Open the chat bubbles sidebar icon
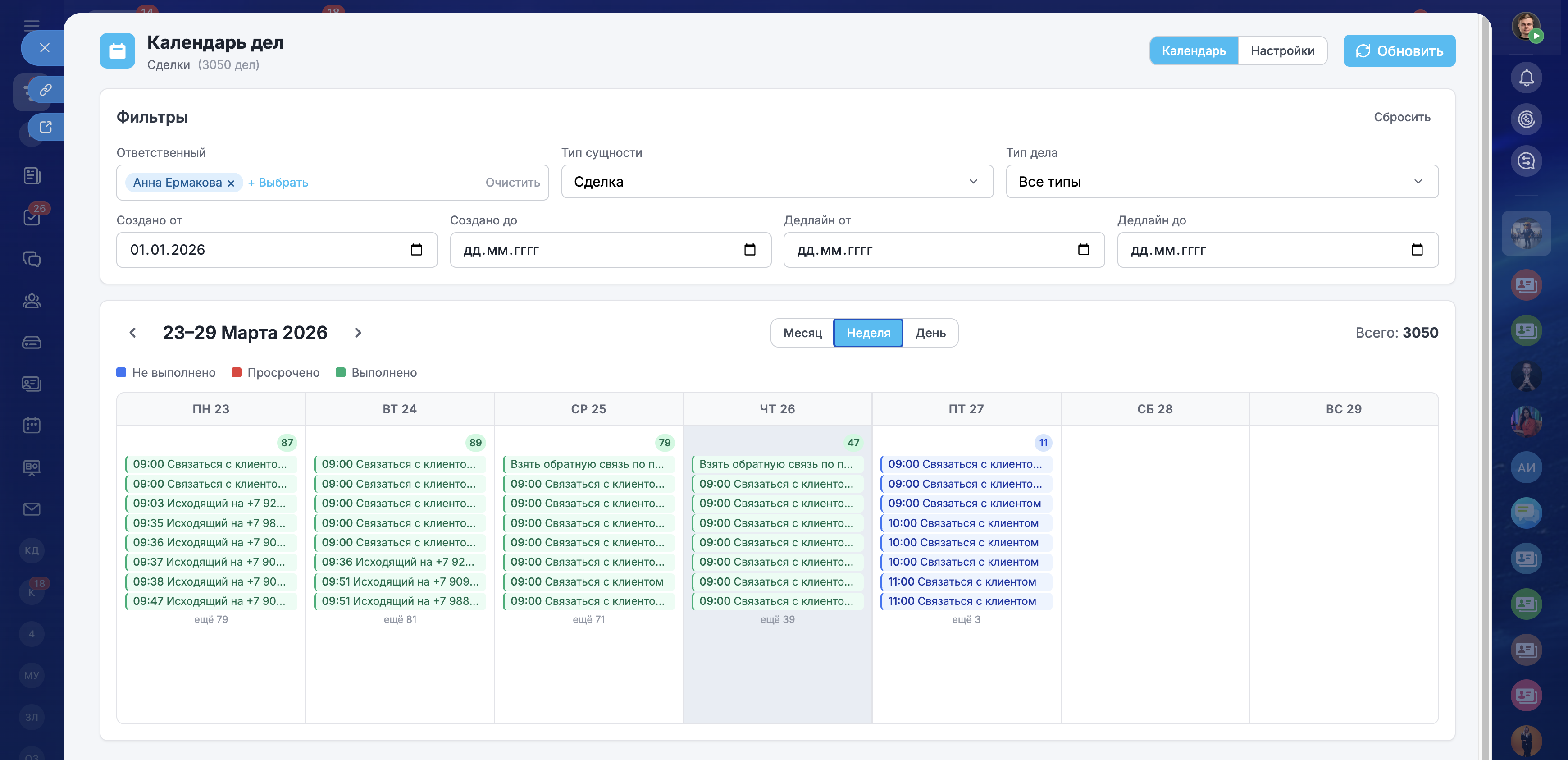Image resolution: width=1568 pixels, height=760 pixels. (x=32, y=260)
